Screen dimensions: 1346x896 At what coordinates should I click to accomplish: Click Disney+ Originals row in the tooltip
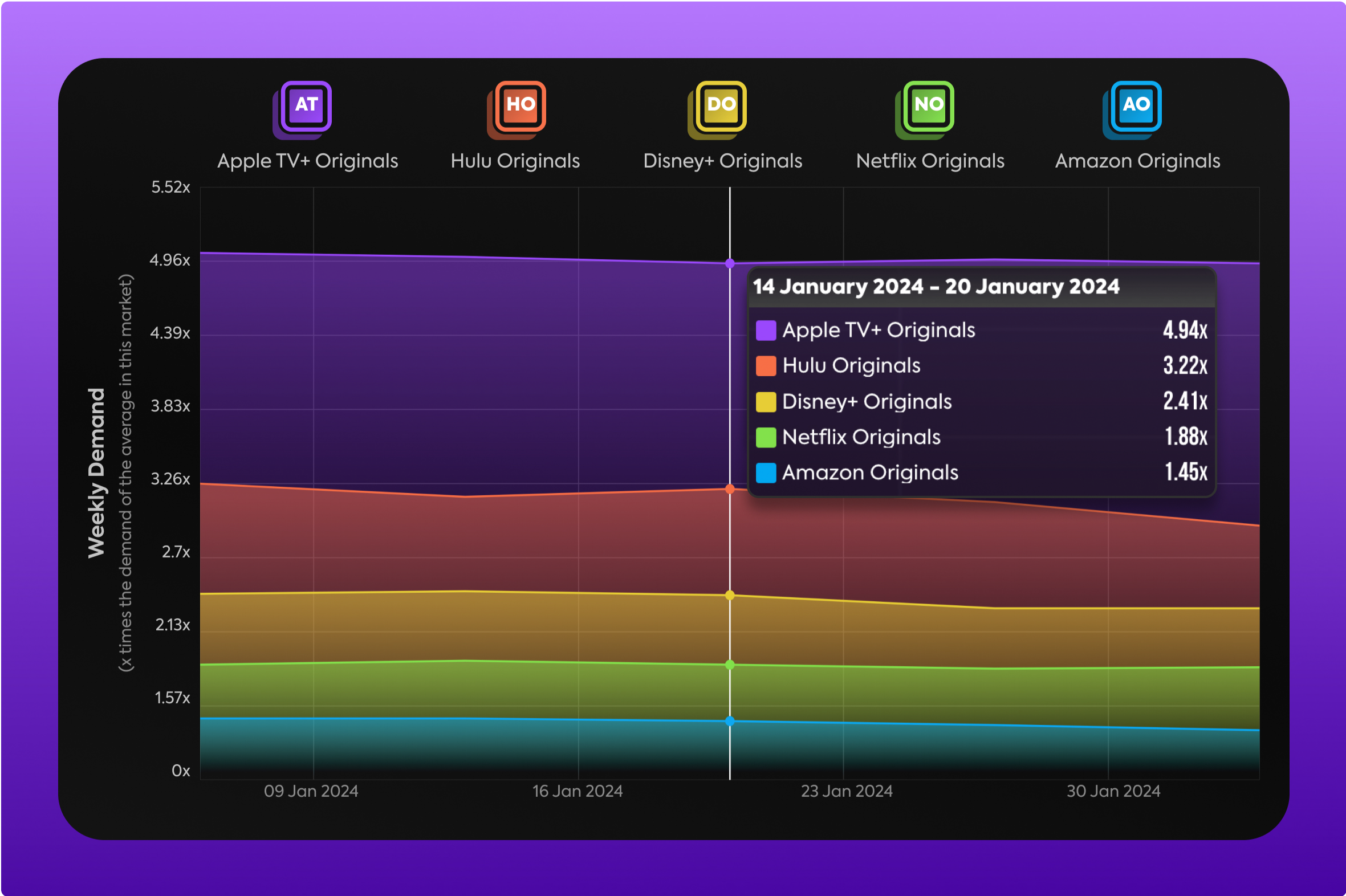(982, 402)
